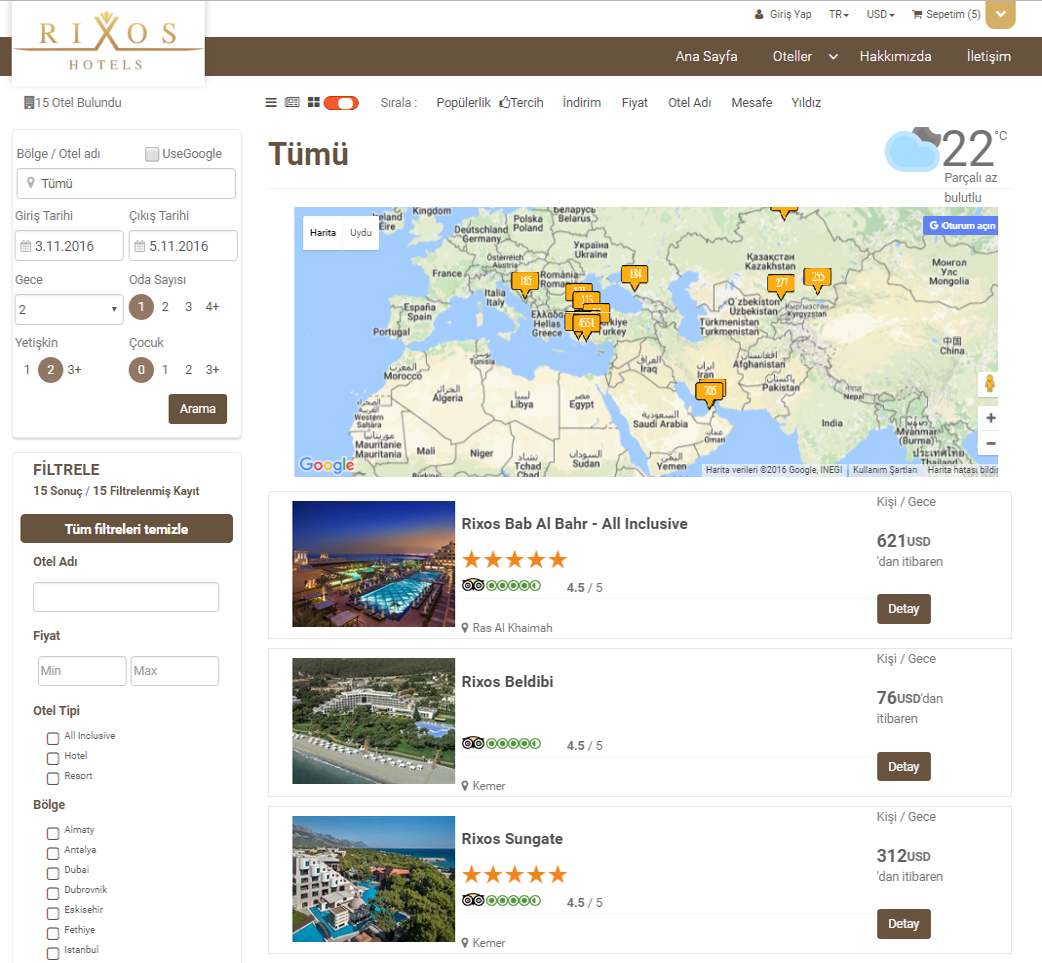Click Tüm filtreleri temizle button
This screenshot has height=963, width=1042.
point(126,529)
